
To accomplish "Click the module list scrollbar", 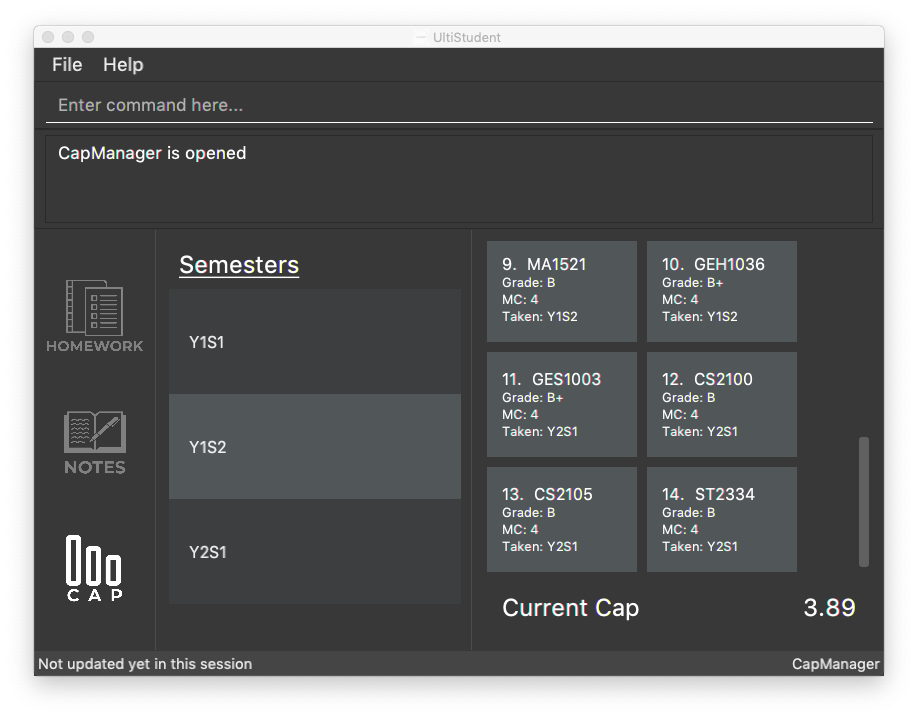I will point(864,502).
